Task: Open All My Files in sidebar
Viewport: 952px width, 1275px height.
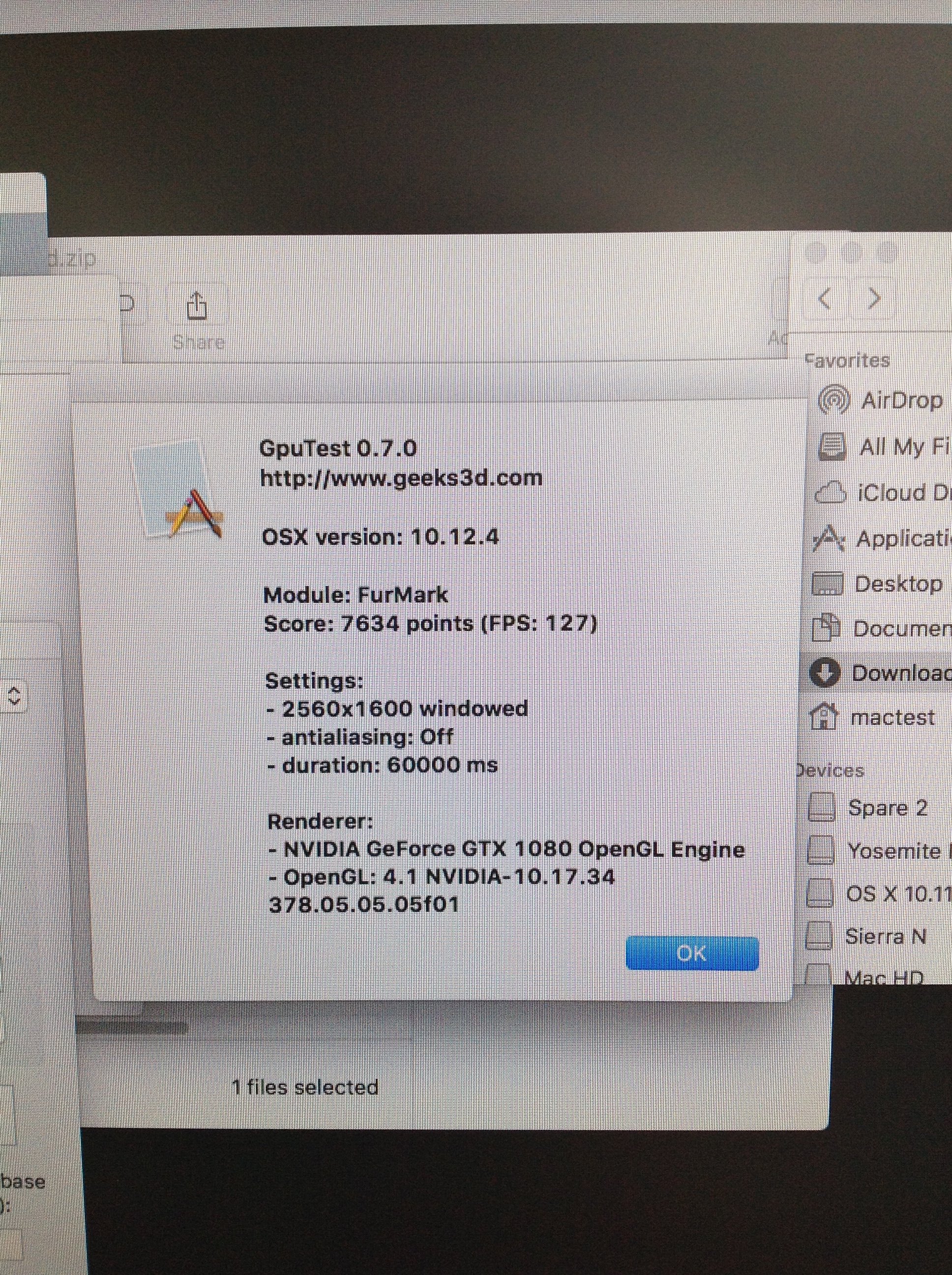Action: click(x=903, y=447)
